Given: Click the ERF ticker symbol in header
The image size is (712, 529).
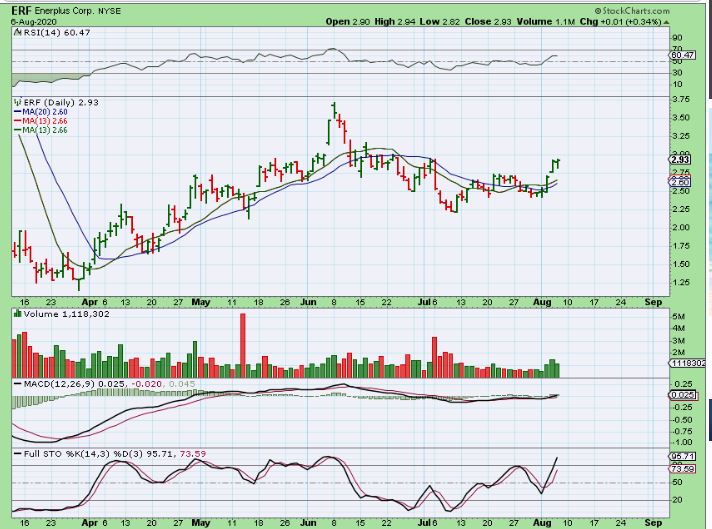Looking at the screenshot, I should (x=21, y=10).
